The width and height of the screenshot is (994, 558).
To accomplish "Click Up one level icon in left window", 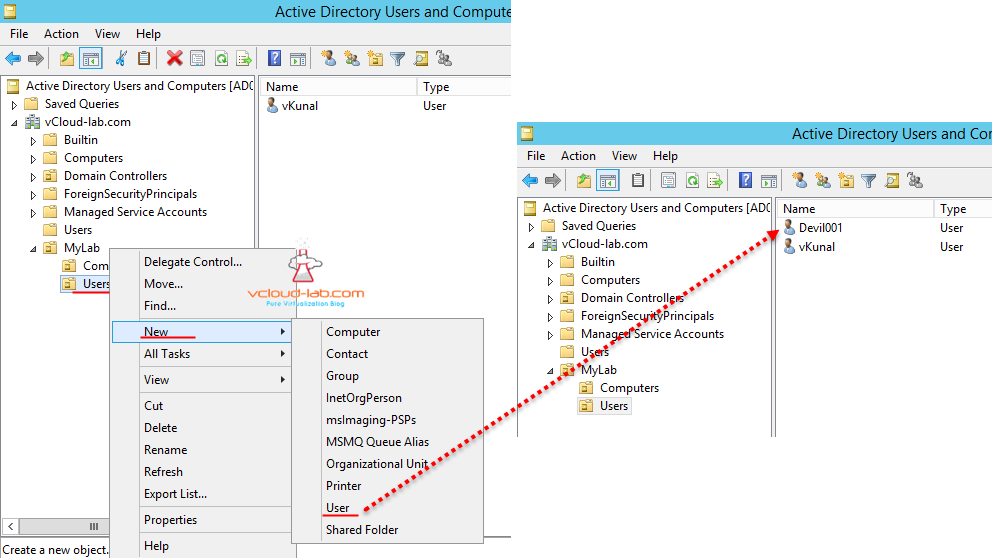I will click(67, 59).
